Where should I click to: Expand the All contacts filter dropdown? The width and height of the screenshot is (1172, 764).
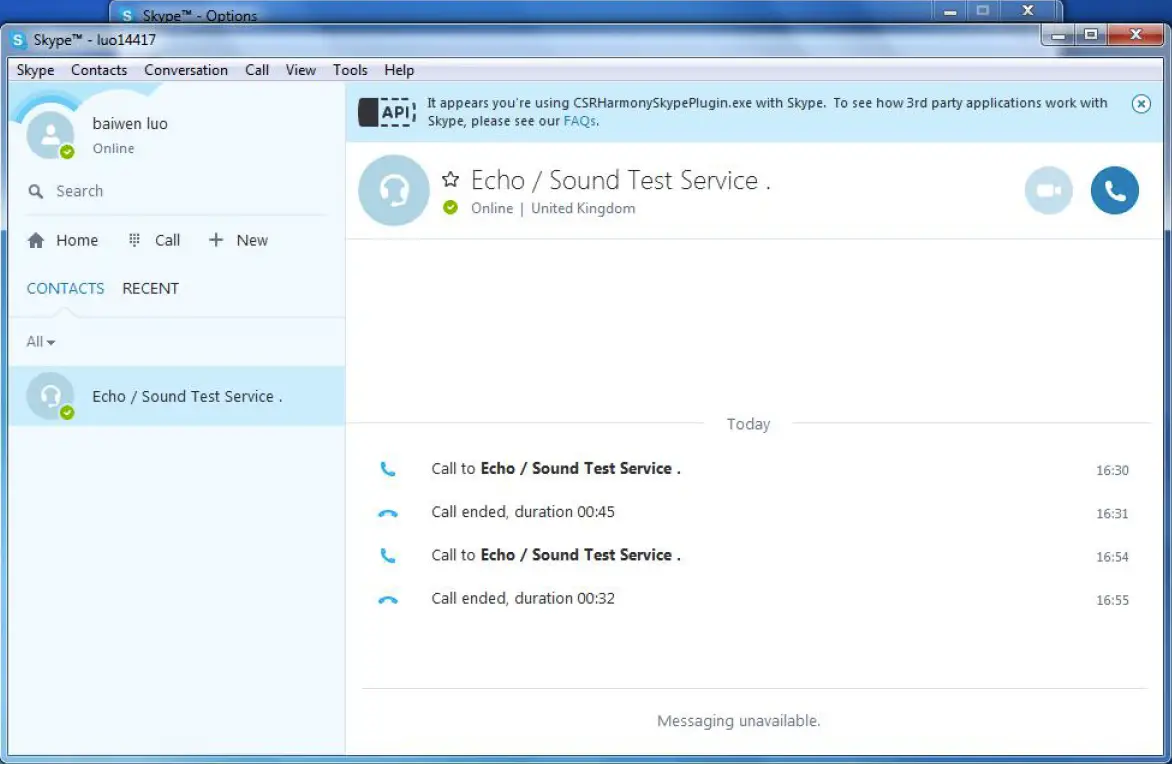[41, 342]
